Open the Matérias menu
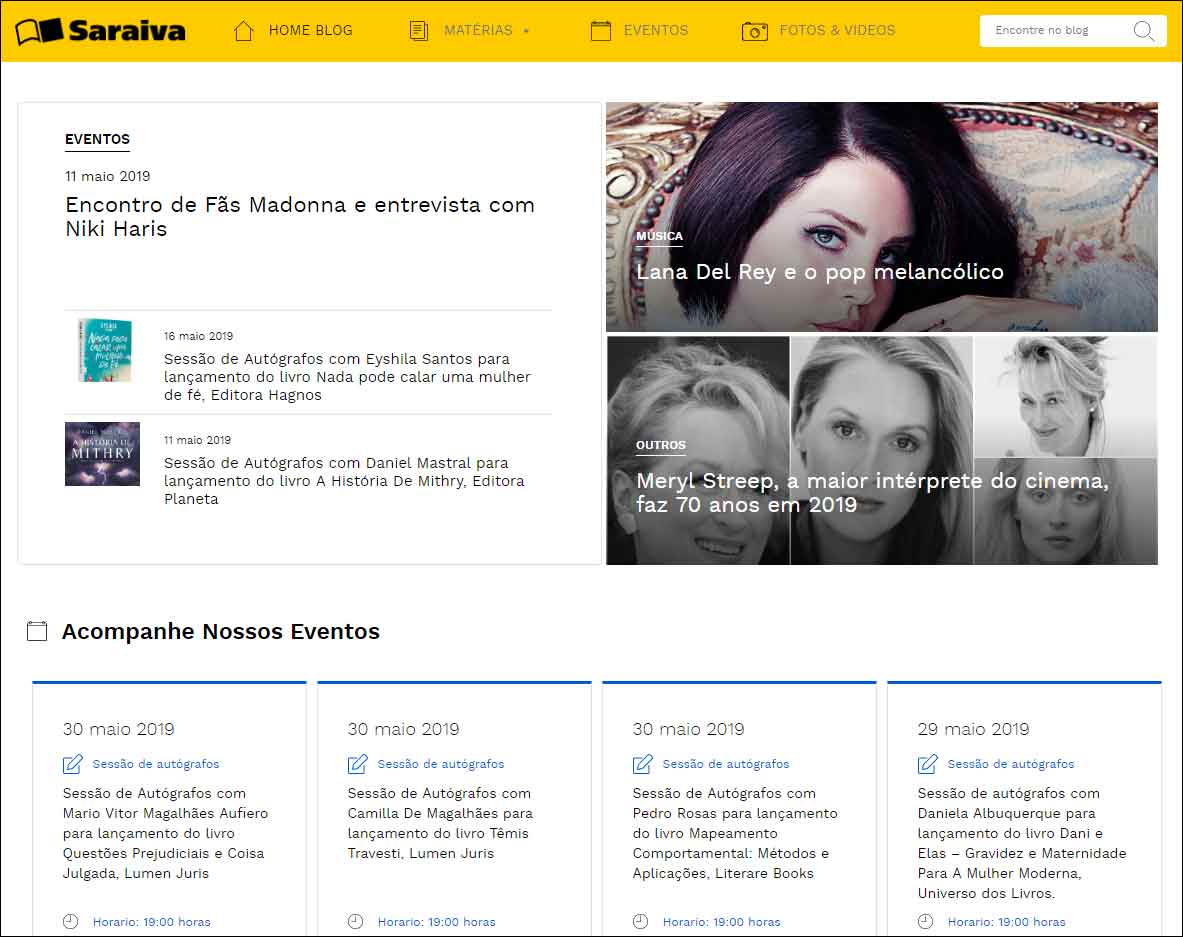The image size is (1183, 937). click(x=478, y=30)
